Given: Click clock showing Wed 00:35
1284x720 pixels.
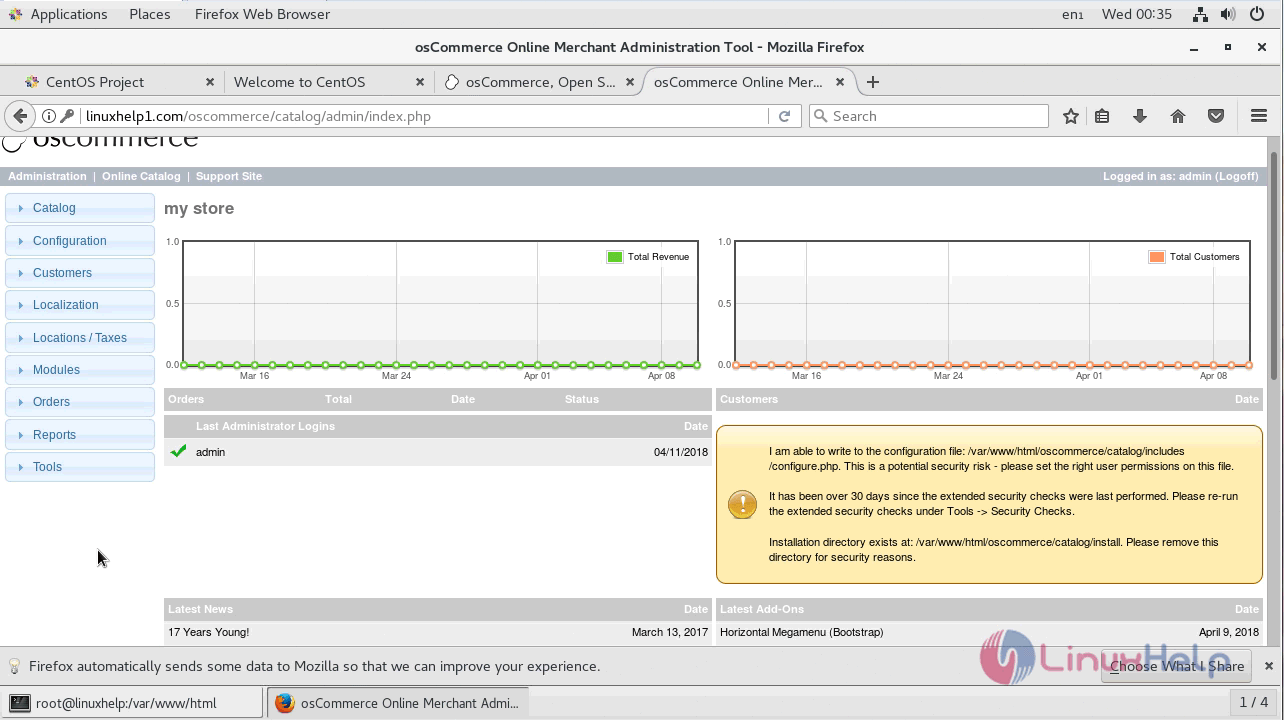Looking at the screenshot, I should (1136, 14).
